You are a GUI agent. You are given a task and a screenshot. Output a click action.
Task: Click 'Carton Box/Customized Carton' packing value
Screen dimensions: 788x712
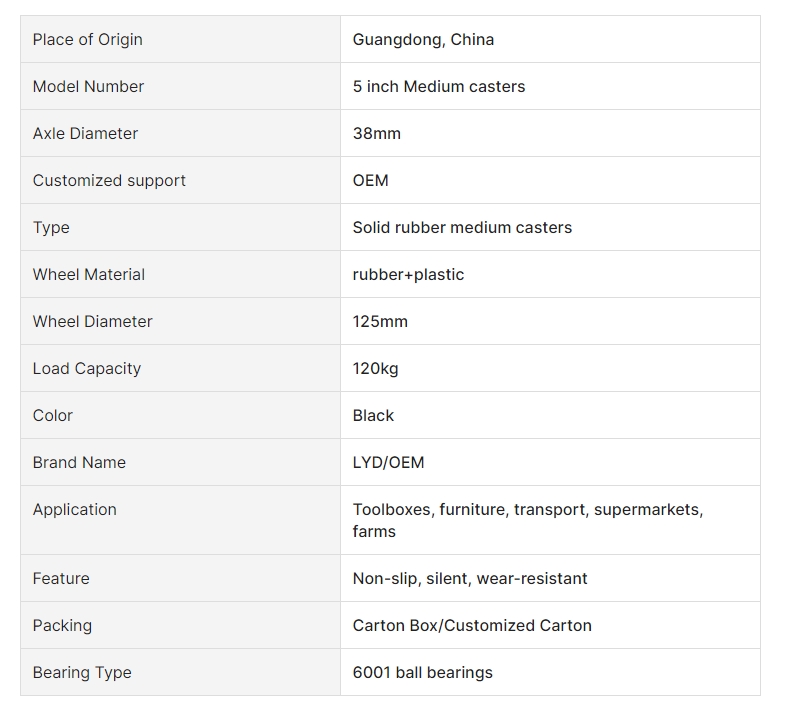tap(472, 626)
